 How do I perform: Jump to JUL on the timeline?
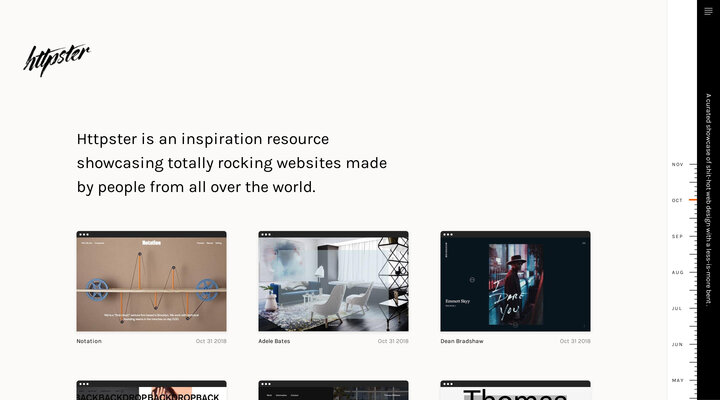click(x=678, y=308)
